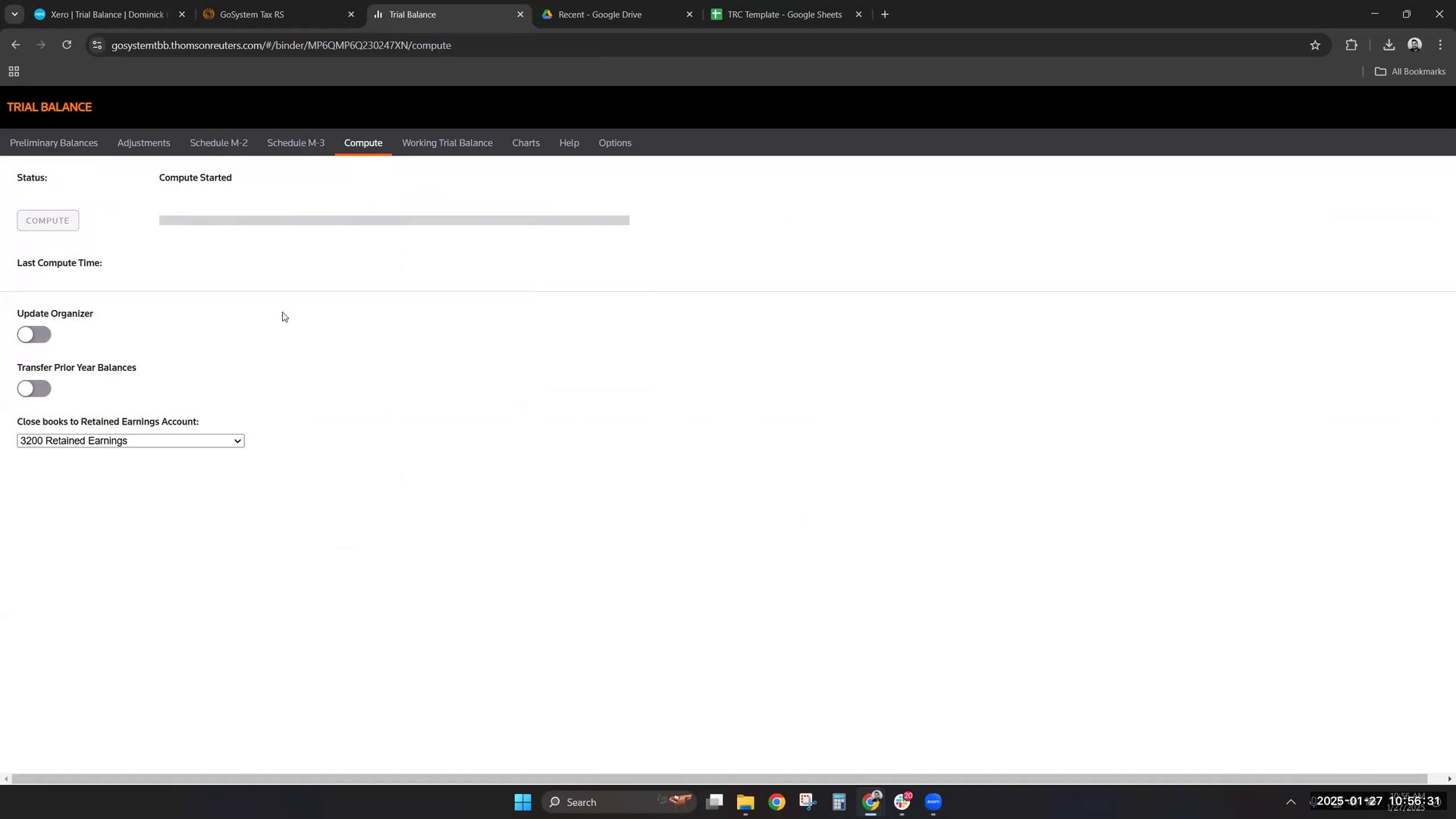Image resolution: width=1456 pixels, height=819 pixels.
Task: Open File Explorer from the taskbar
Action: [x=745, y=802]
